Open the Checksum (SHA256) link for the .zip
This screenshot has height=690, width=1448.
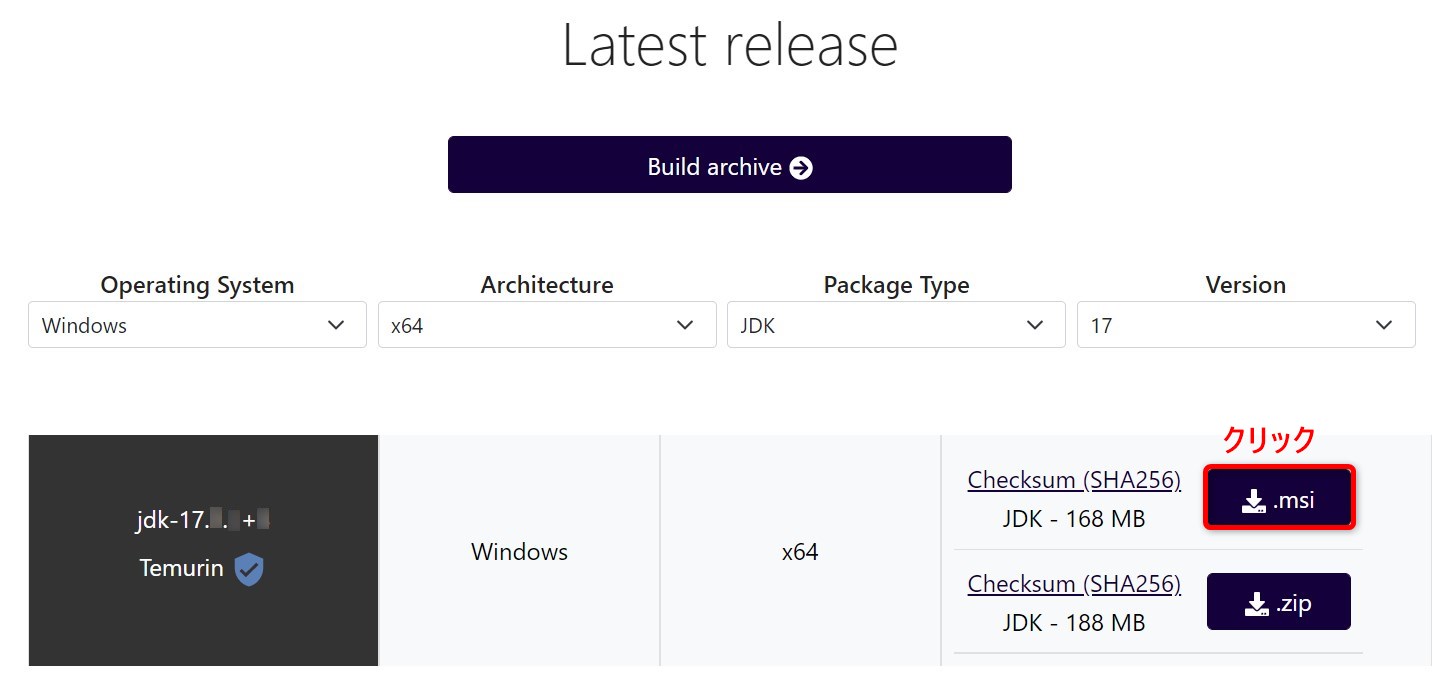click(1074, 583)
